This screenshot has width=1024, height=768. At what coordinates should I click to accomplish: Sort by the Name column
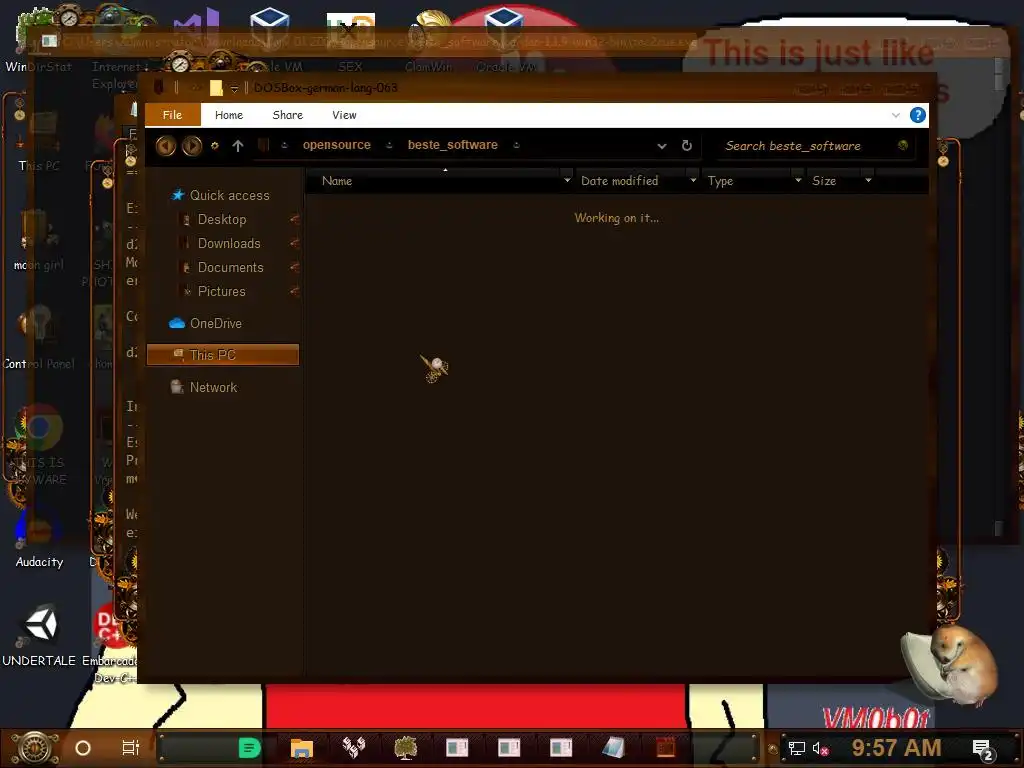[x=434, y=181]
